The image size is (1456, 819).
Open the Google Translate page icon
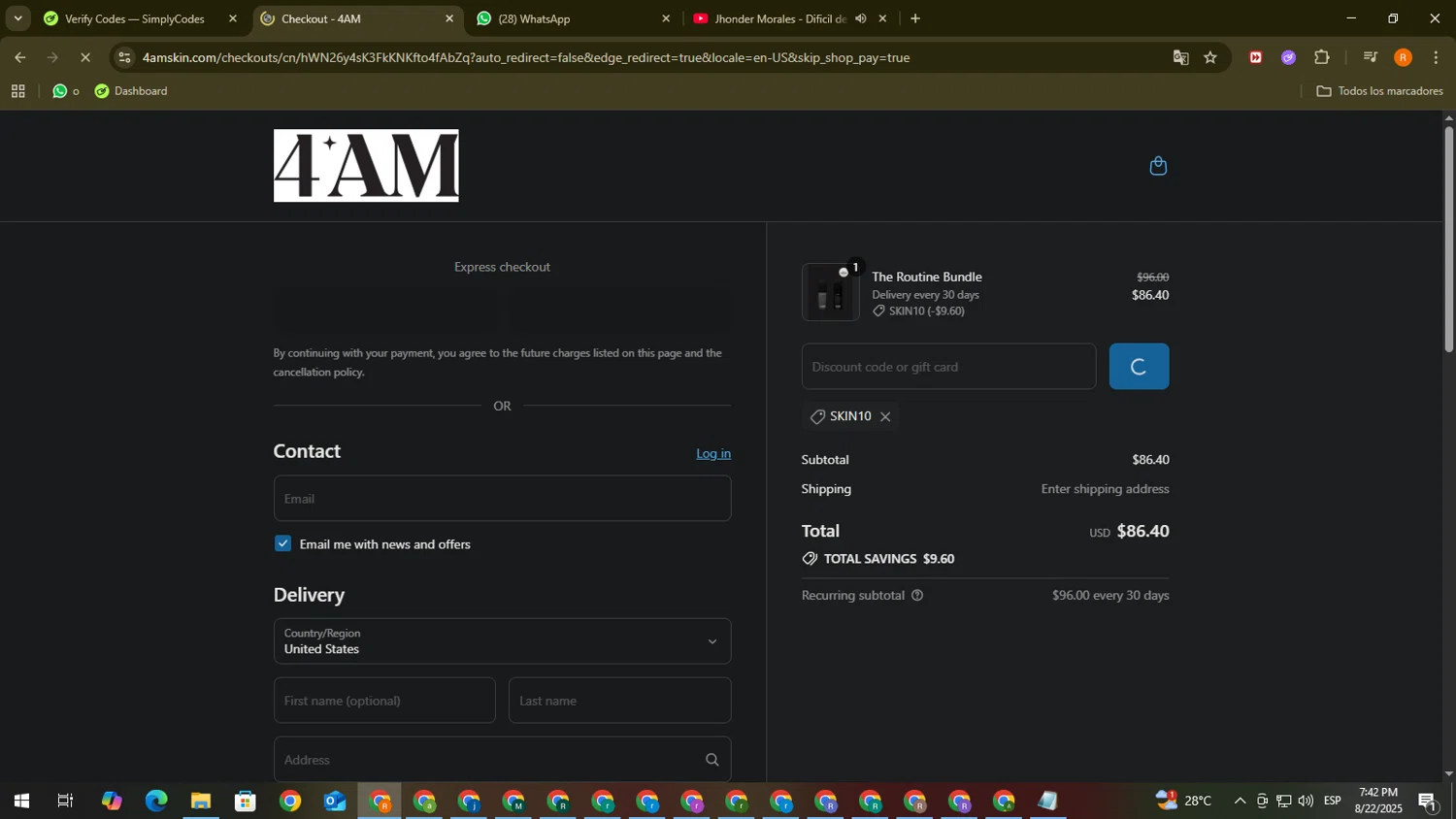[x=1180, y=57]
